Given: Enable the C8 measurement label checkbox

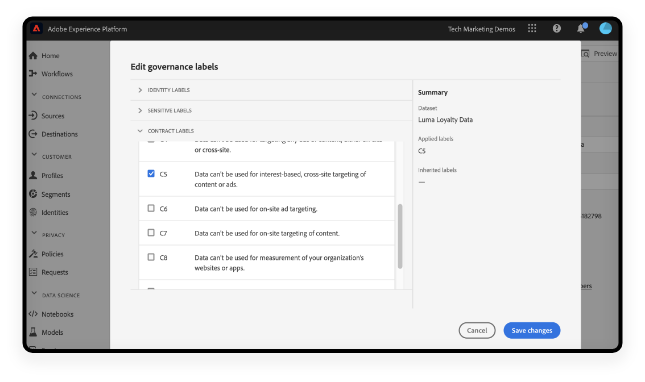Looking at the screenshot, I should [x=151, y=257].
